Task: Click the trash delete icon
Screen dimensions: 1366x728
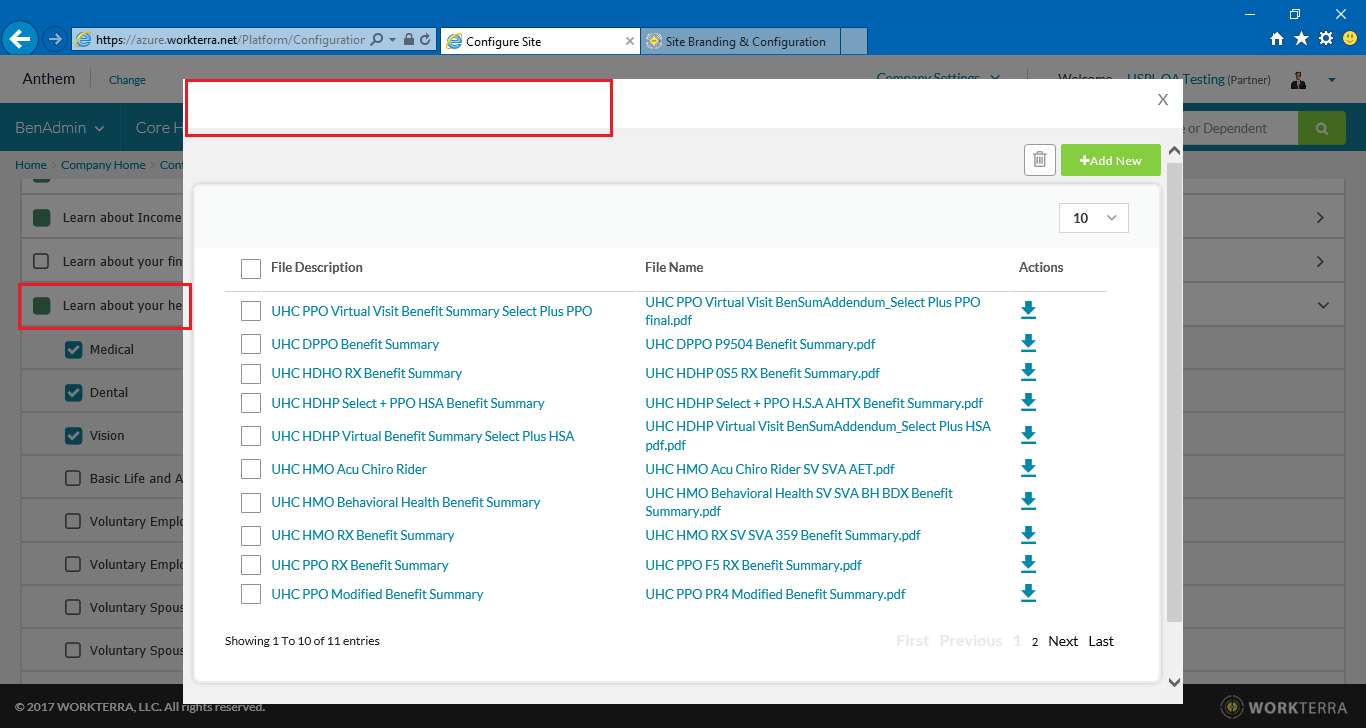Action: pyautogui.click(x=1040, y=160)
